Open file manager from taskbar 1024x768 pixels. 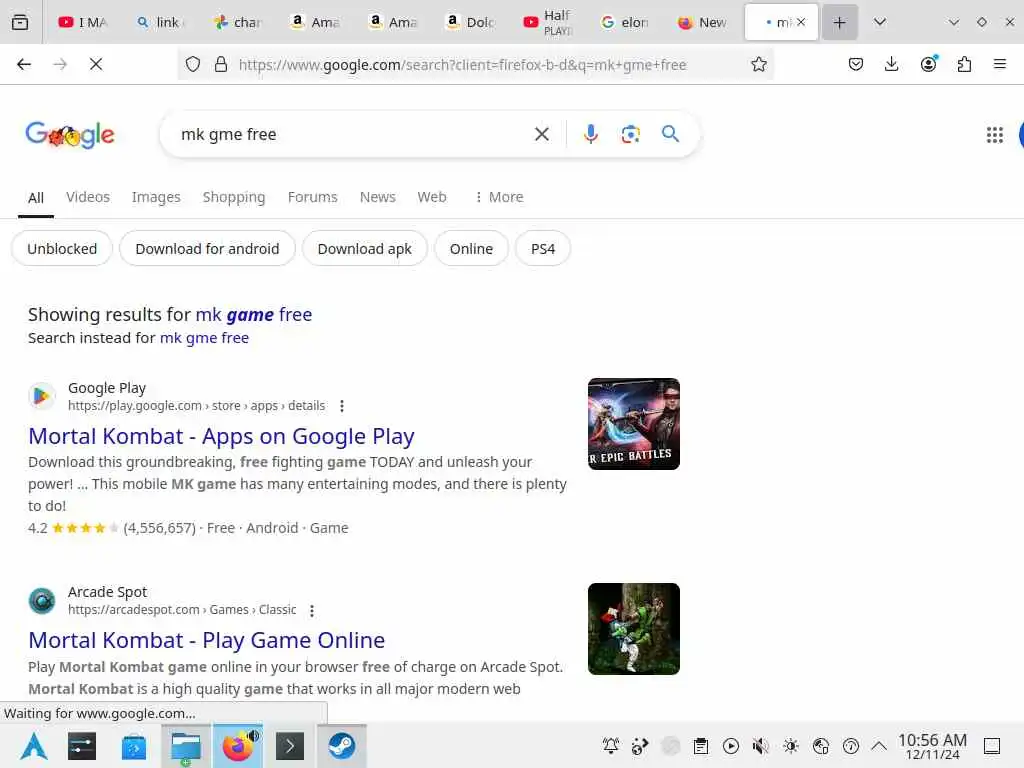tap(185, 745)
